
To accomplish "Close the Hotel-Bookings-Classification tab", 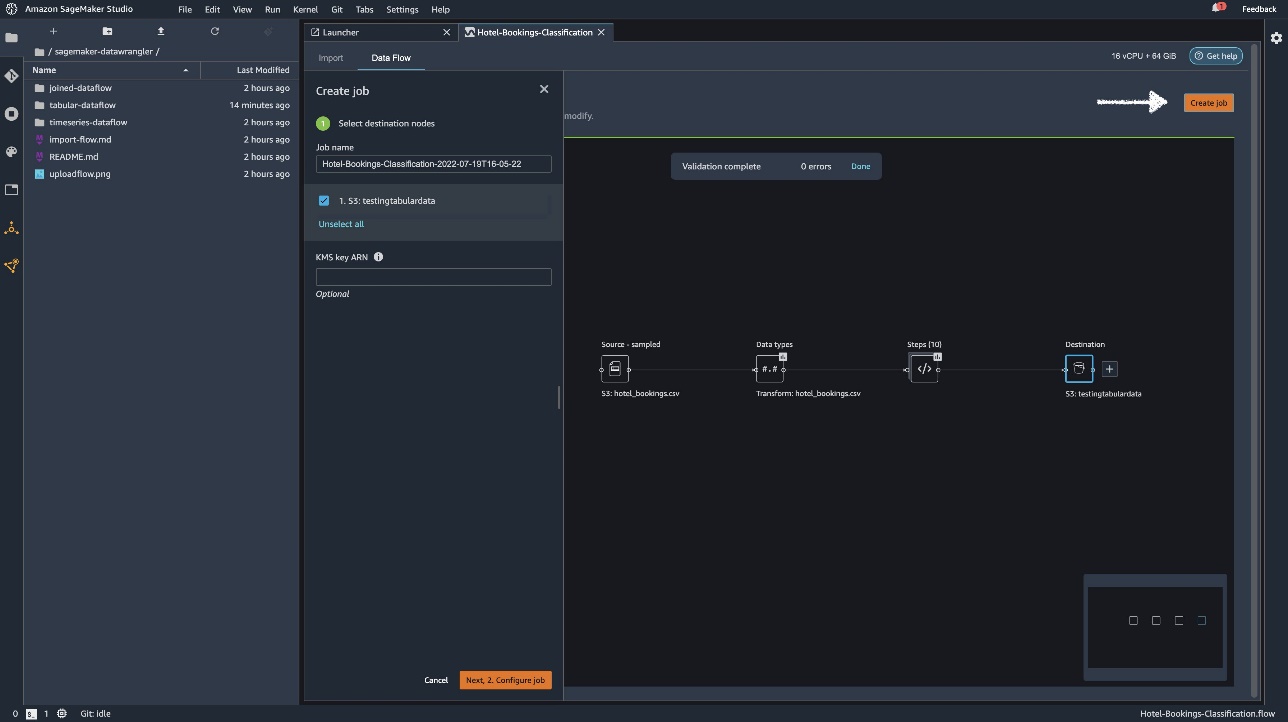I will [x=601, y=32].
